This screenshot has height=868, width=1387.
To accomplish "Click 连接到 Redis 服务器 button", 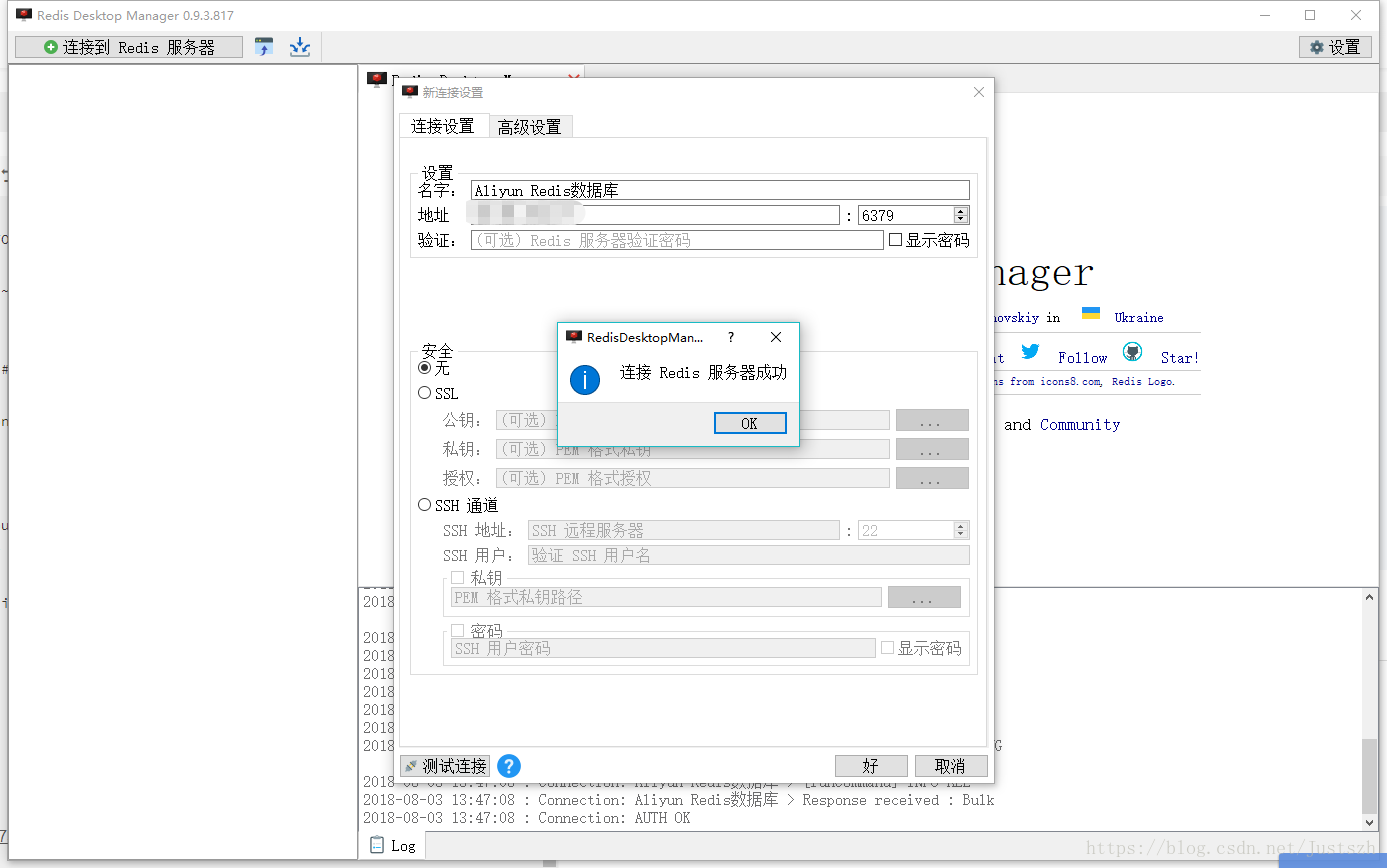I will point(129,47).
